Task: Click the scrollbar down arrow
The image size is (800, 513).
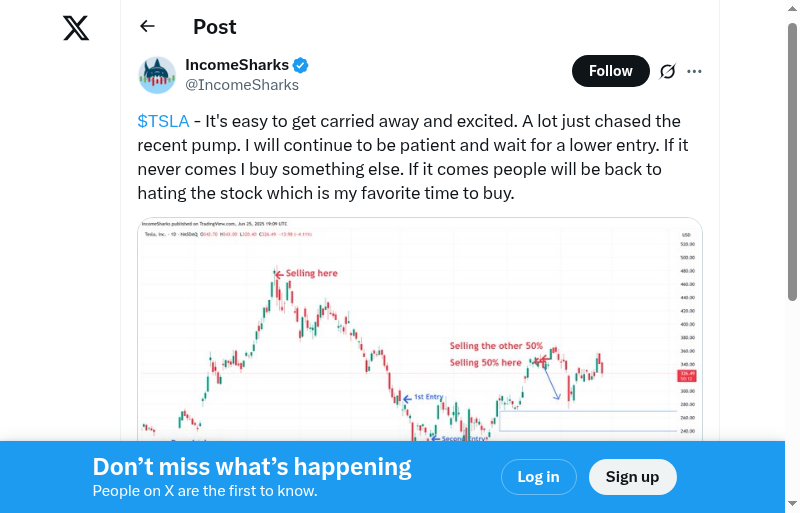Action: (x=792, y=503)
